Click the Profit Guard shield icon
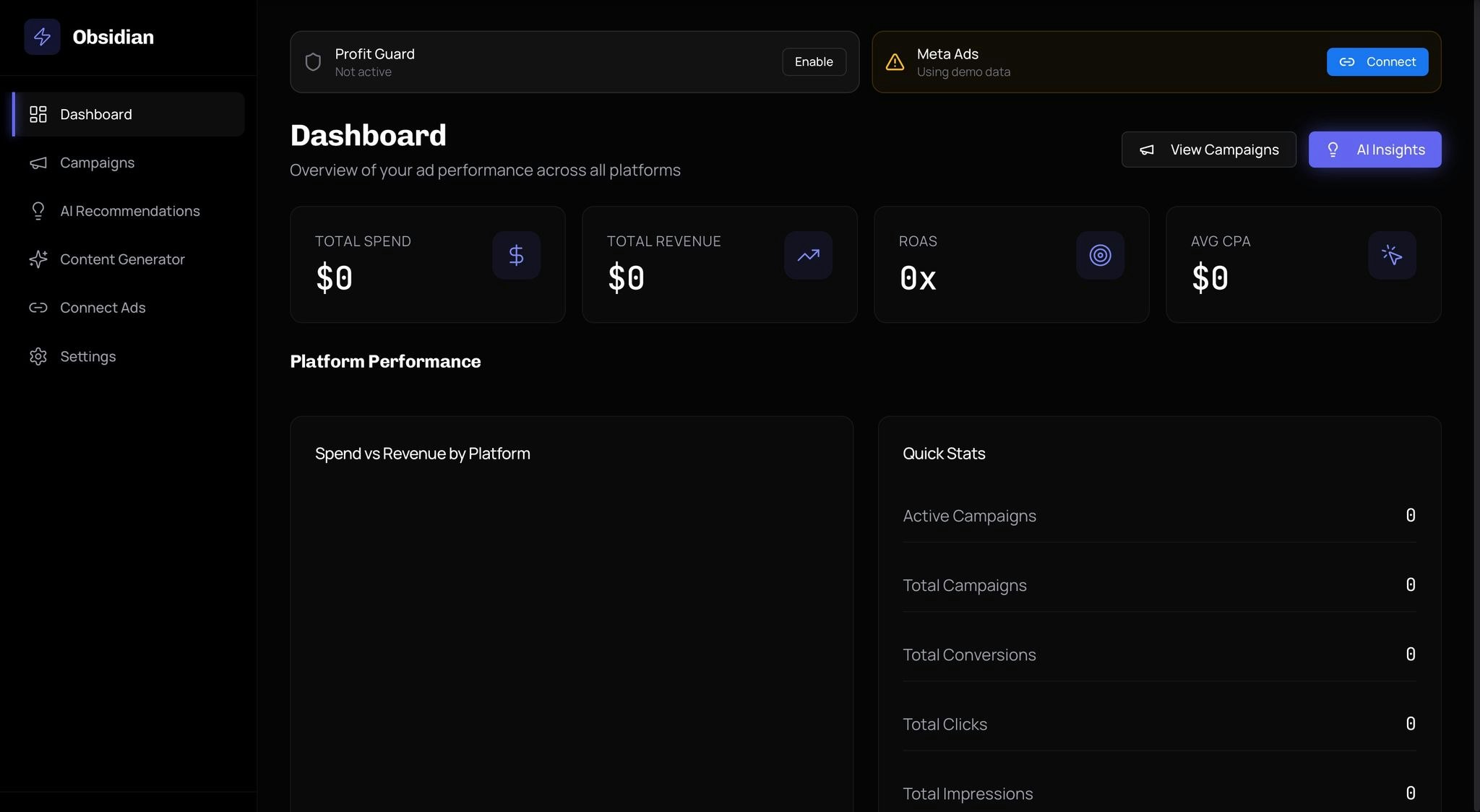Screen dimensions: 1480x812 click(313, 62)
